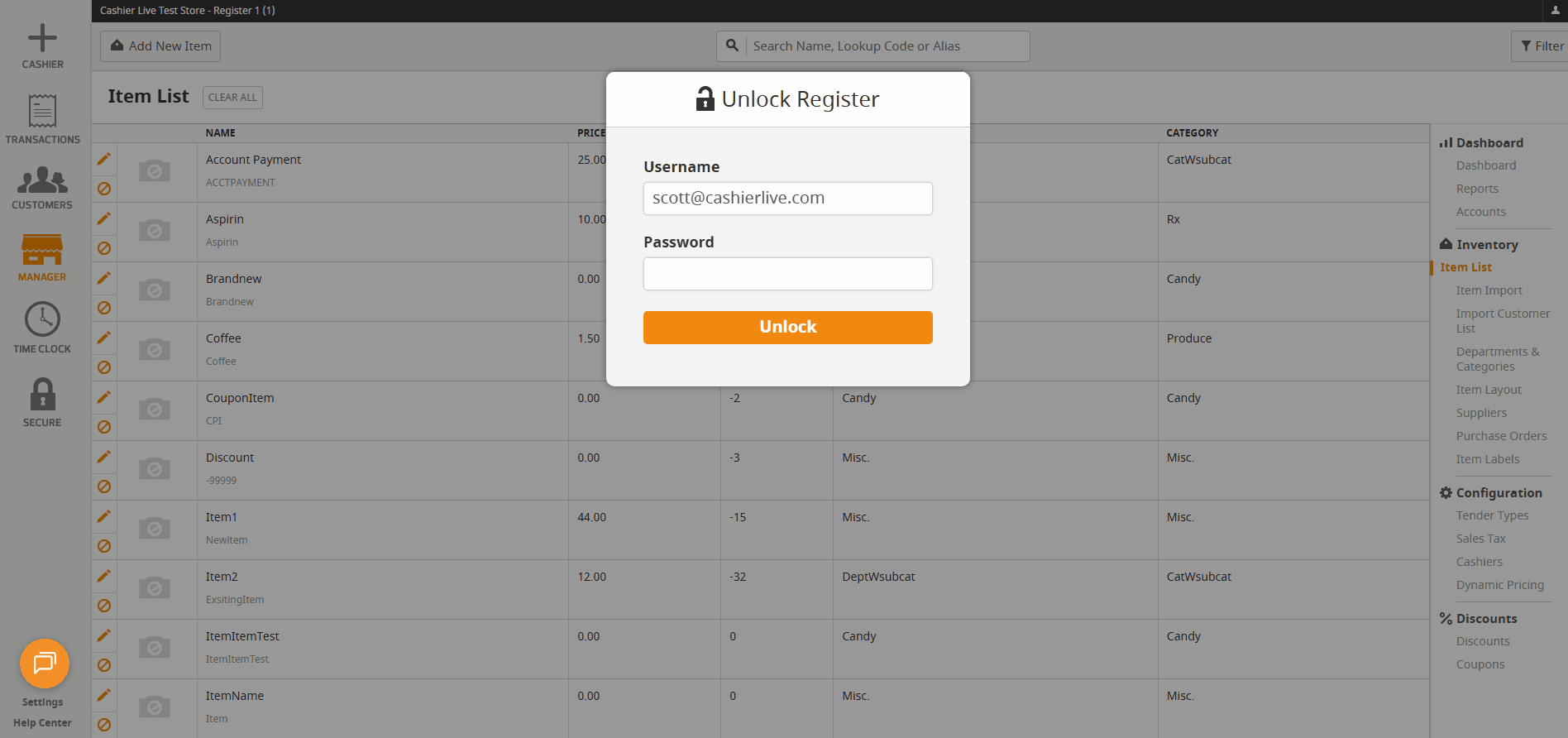Open the Reports page
The image size is (1568, 738).
point(1477,188)
